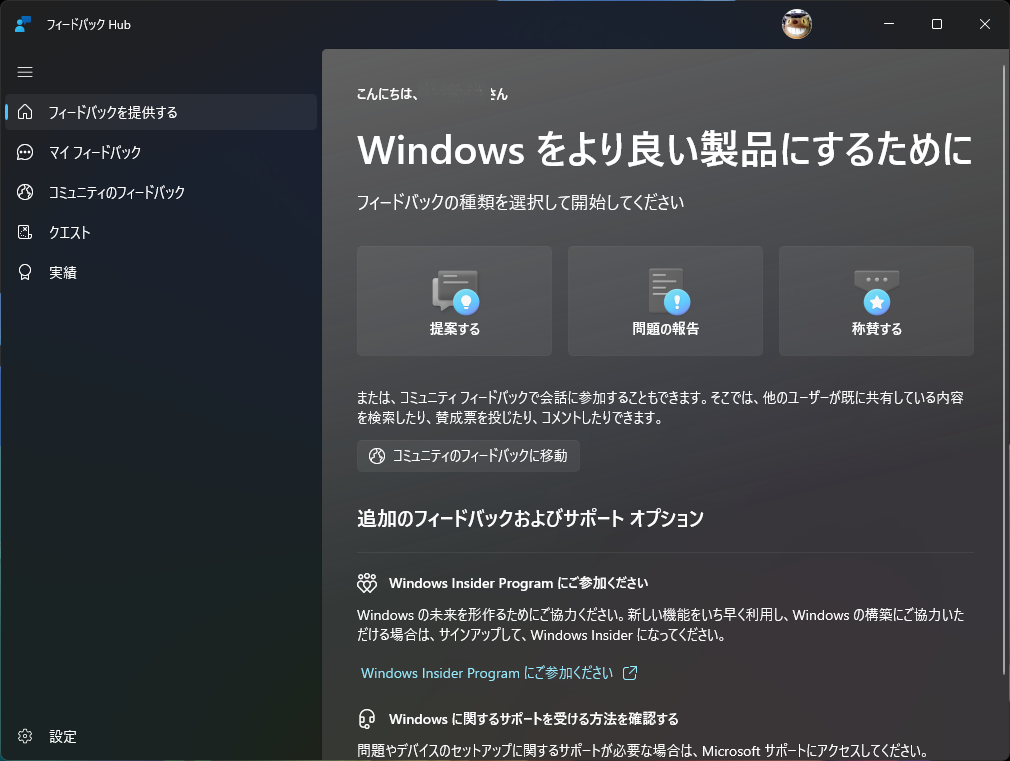Click the headset support icon

(x=367, y=717)
